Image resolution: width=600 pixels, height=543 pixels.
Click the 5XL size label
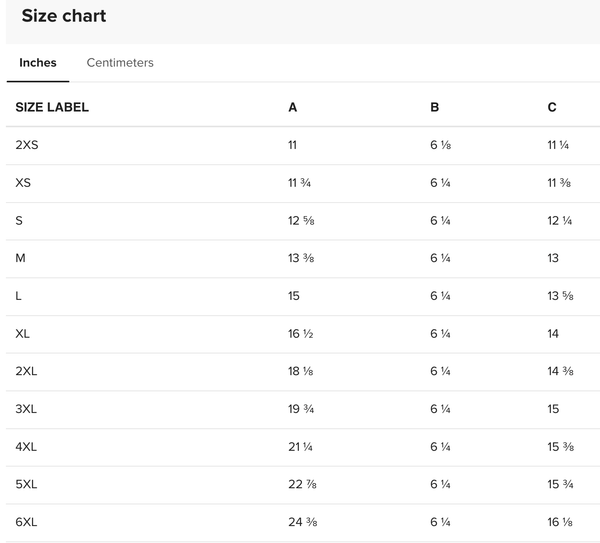26,484
